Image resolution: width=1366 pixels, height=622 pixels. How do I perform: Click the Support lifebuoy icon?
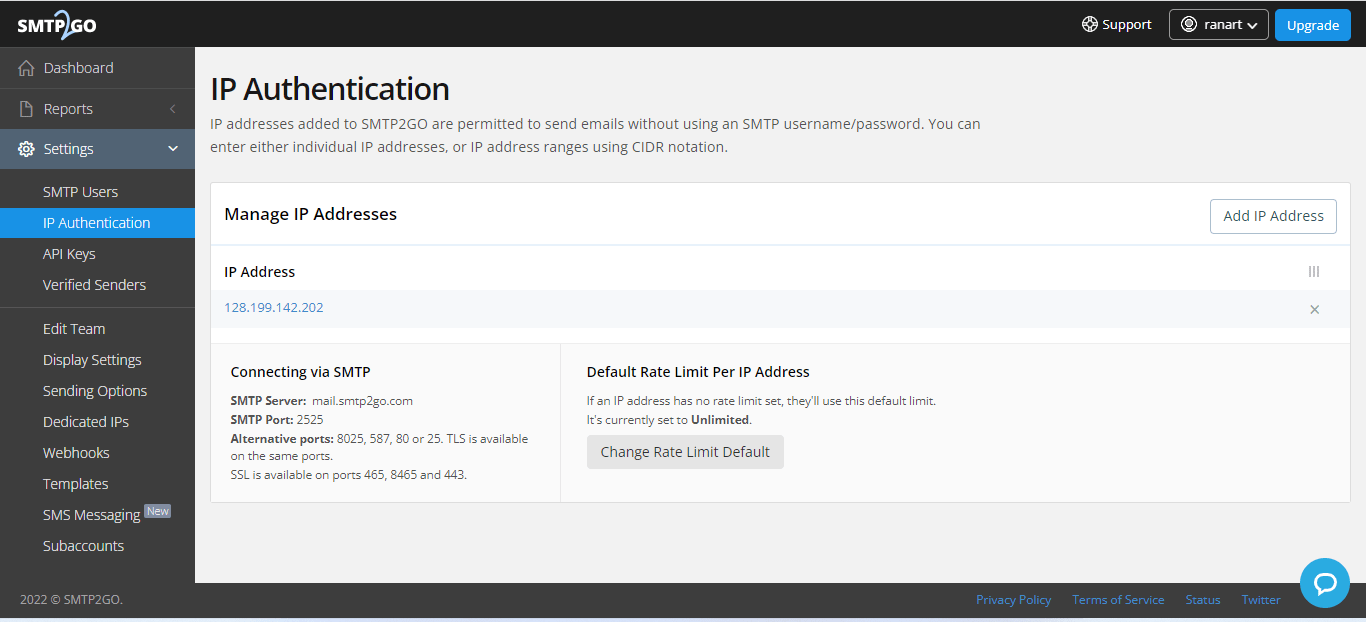click(1090, 24)
